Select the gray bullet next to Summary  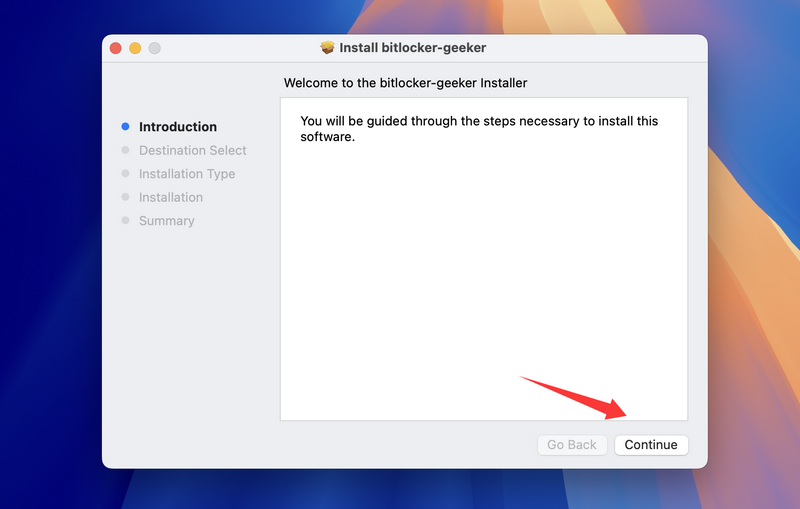coord(125,221)
